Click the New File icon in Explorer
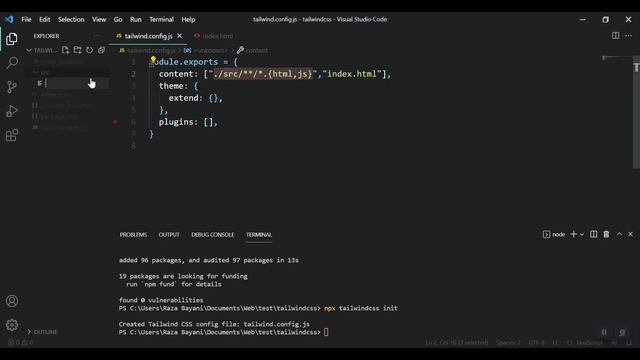 point(65,50)
